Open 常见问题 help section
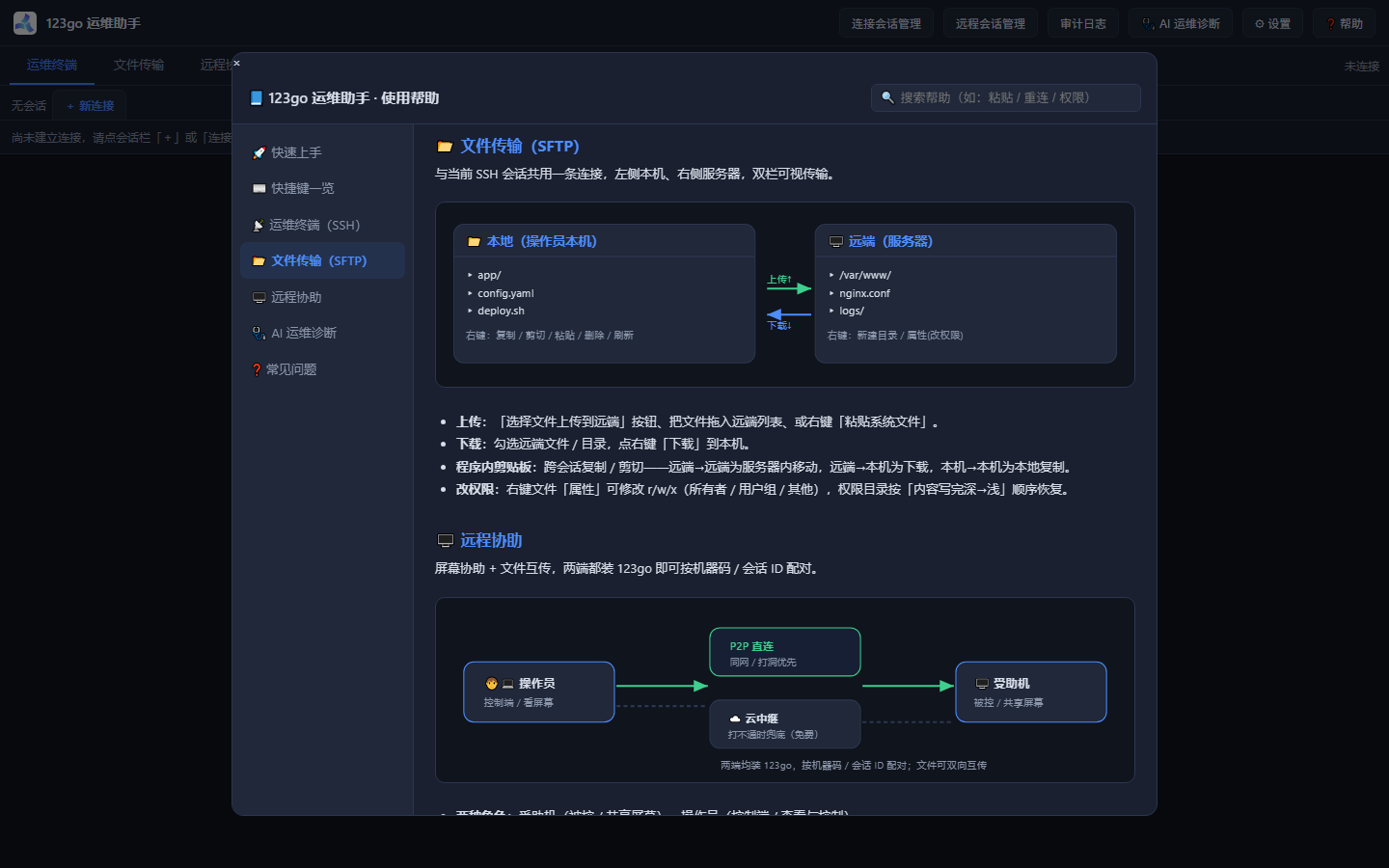This screenshot has width=1389, height=868. 322,369
